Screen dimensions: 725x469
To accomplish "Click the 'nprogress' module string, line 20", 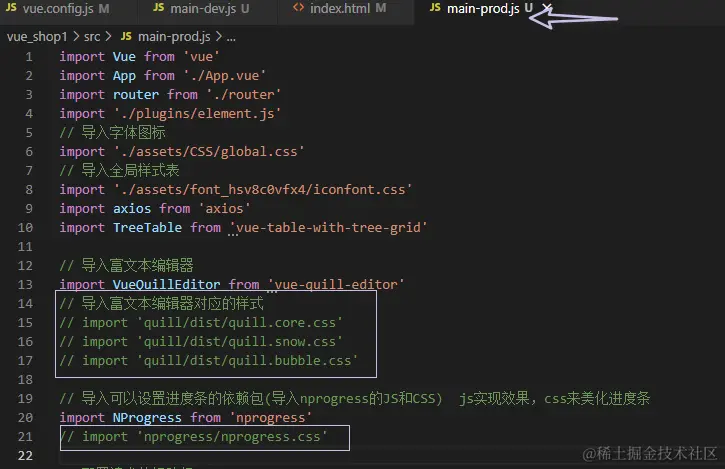I will click(x=271, y=418).
